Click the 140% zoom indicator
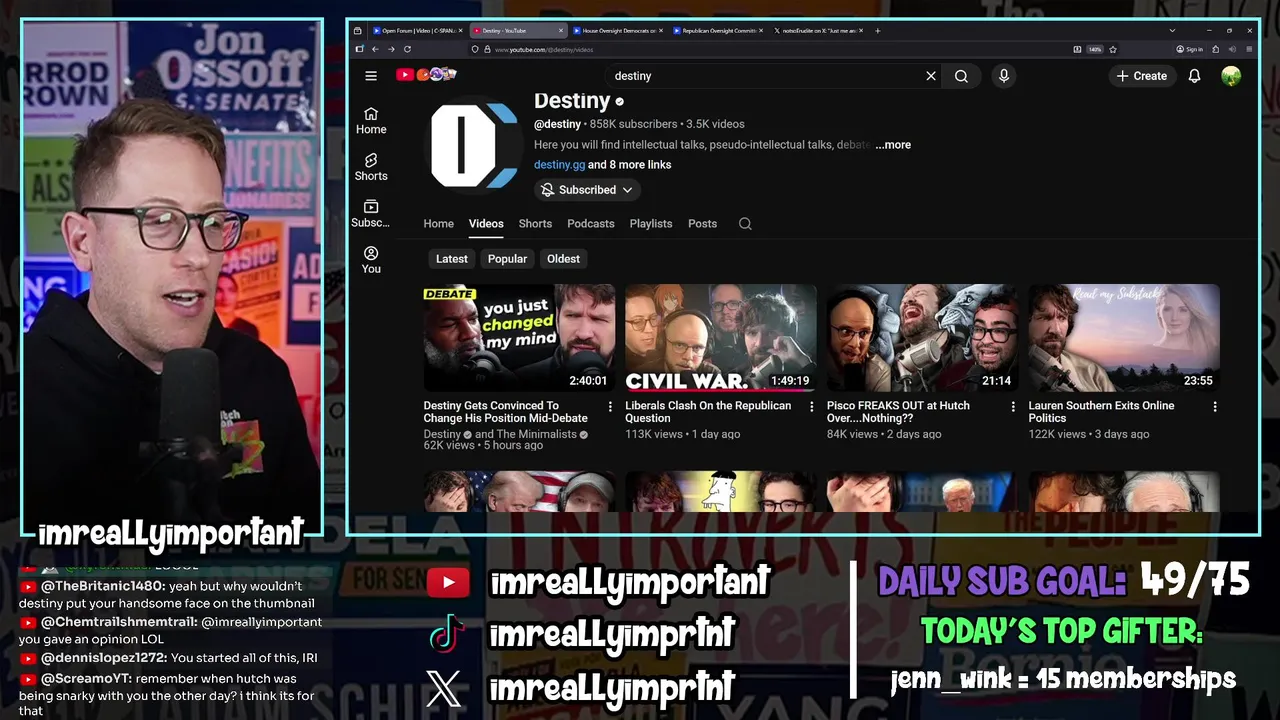This screenshot has height=720, width=1280. pyautogui.click(x=1095, y=49)
